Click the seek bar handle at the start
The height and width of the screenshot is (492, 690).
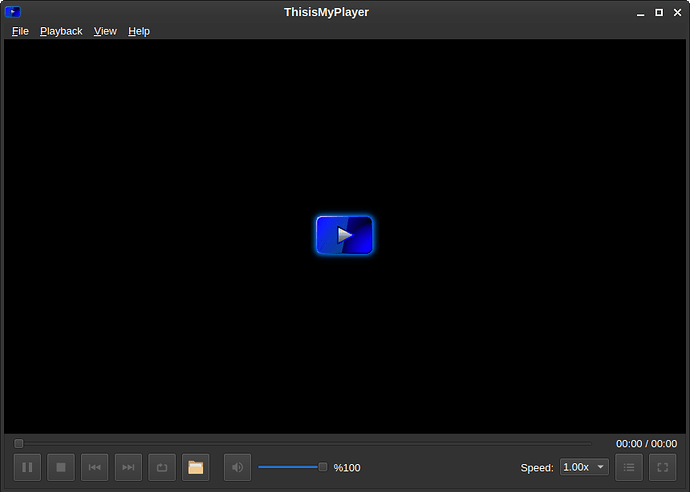click(x=18, y=444)
